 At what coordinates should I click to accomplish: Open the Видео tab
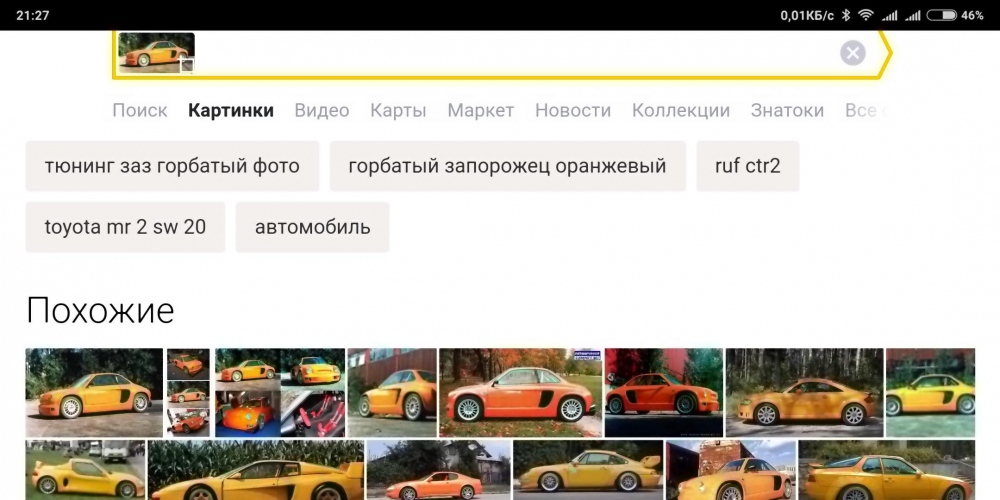pos(321,110)
